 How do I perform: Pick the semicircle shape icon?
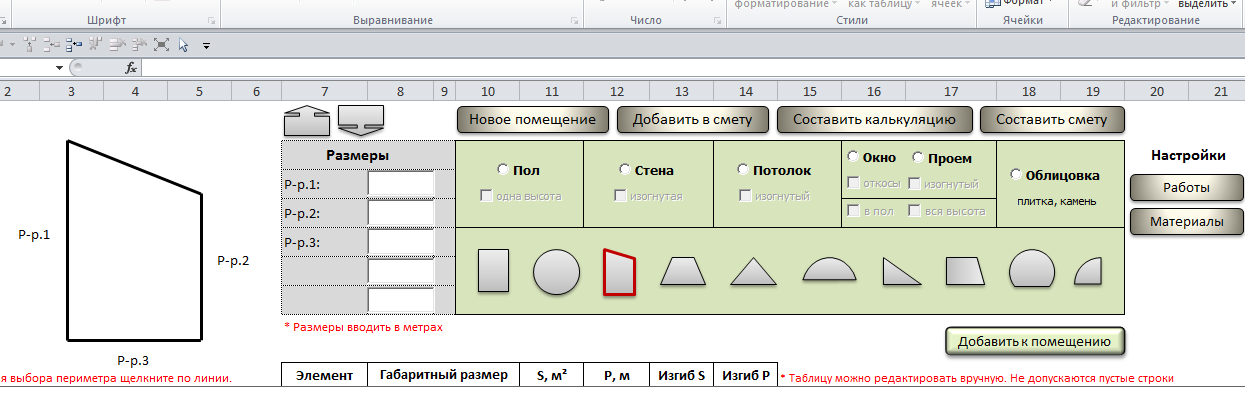coord(830,270)
